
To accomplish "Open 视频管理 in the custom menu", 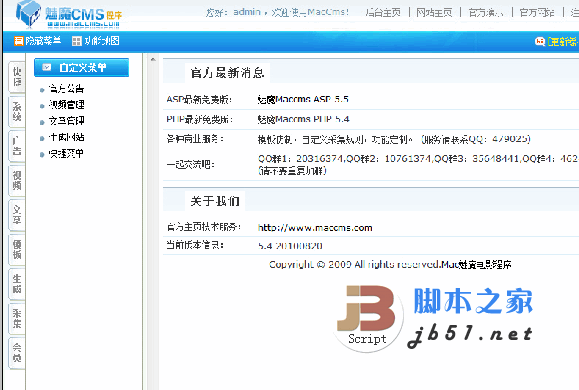I will 66,105.
